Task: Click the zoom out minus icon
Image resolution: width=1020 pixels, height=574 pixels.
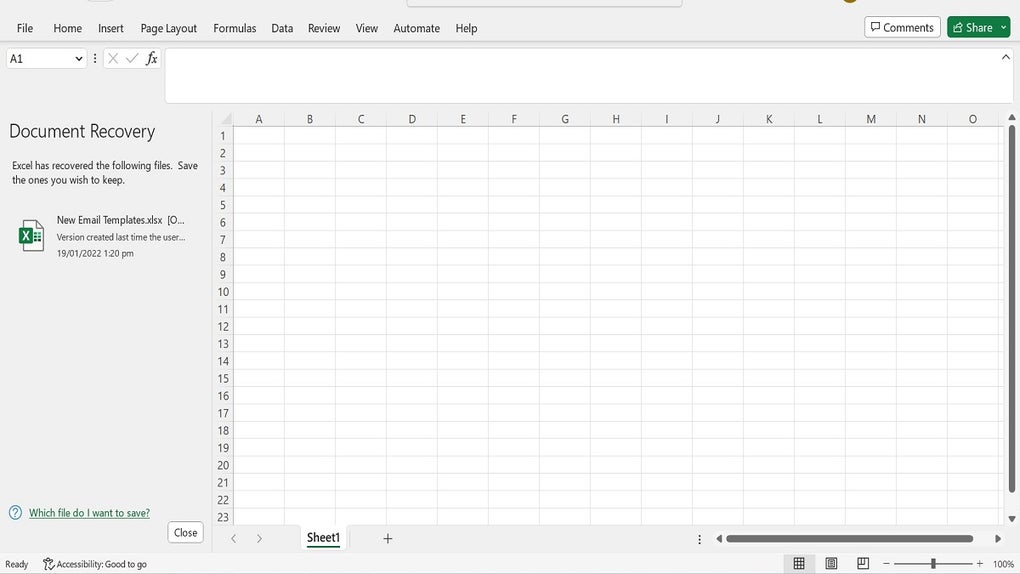Action: 886,564
